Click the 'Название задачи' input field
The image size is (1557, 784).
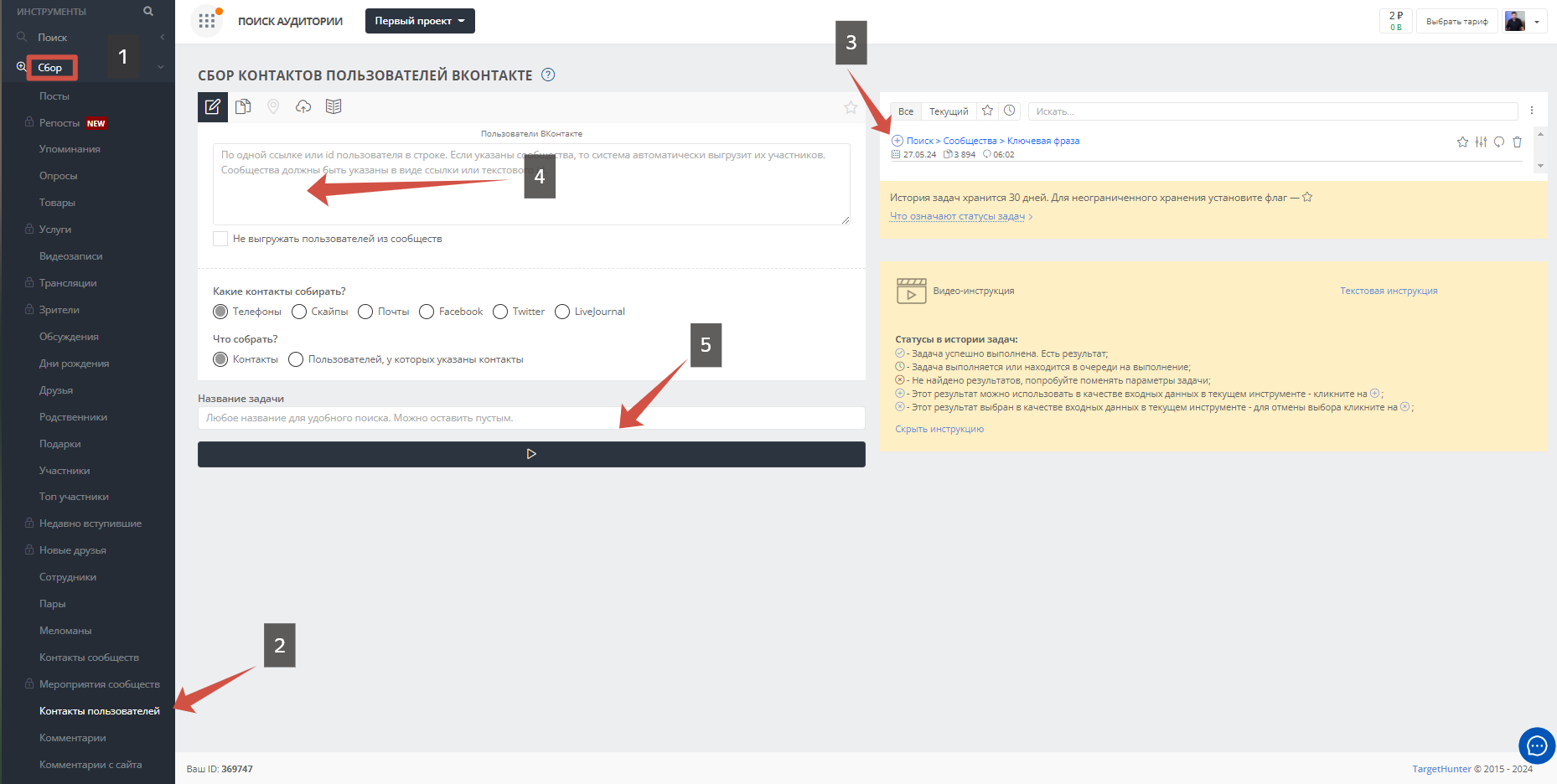[531, 418]
